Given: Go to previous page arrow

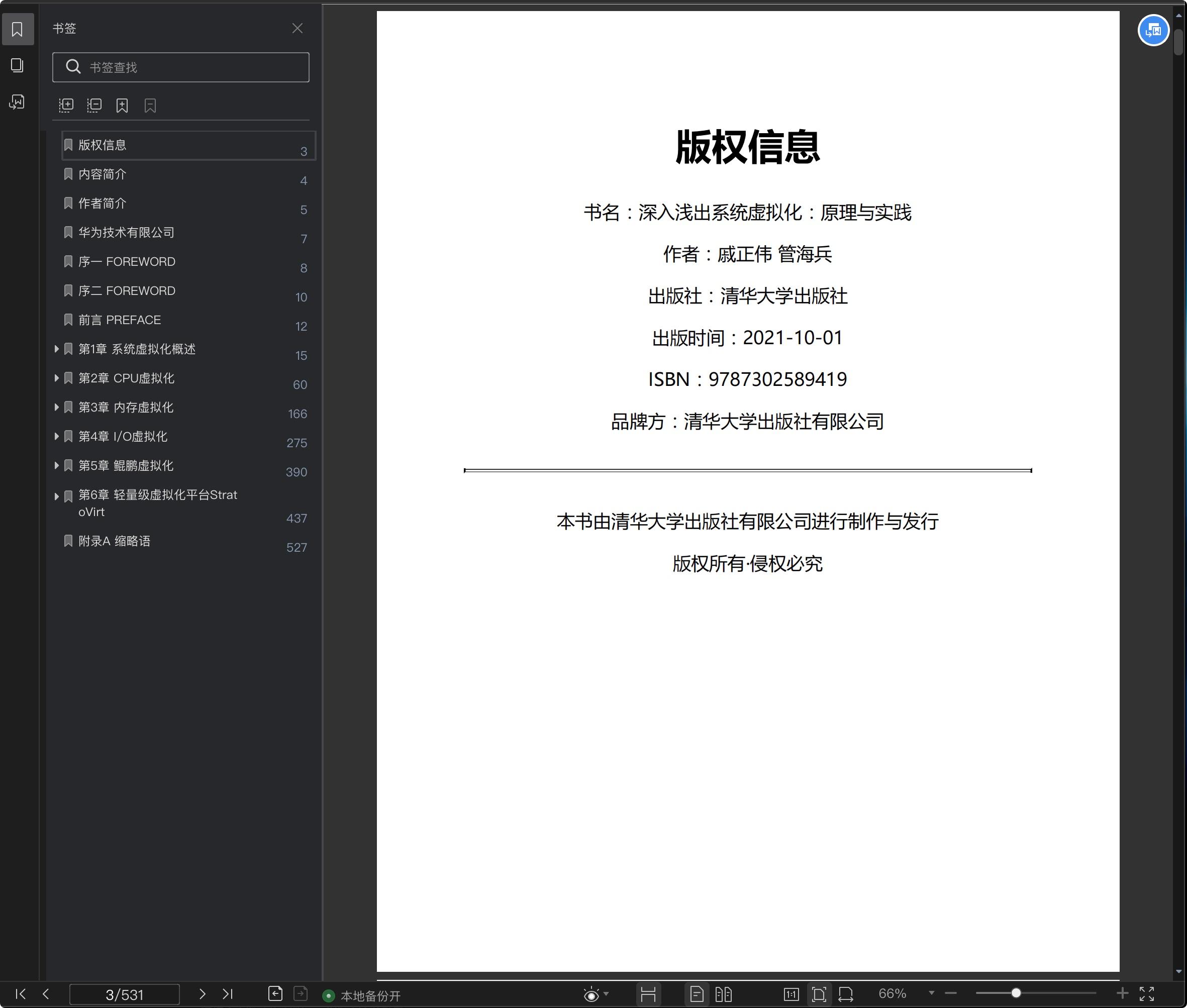Looking at the screenshot, I should pyautogui.click(x=46, y=994).
